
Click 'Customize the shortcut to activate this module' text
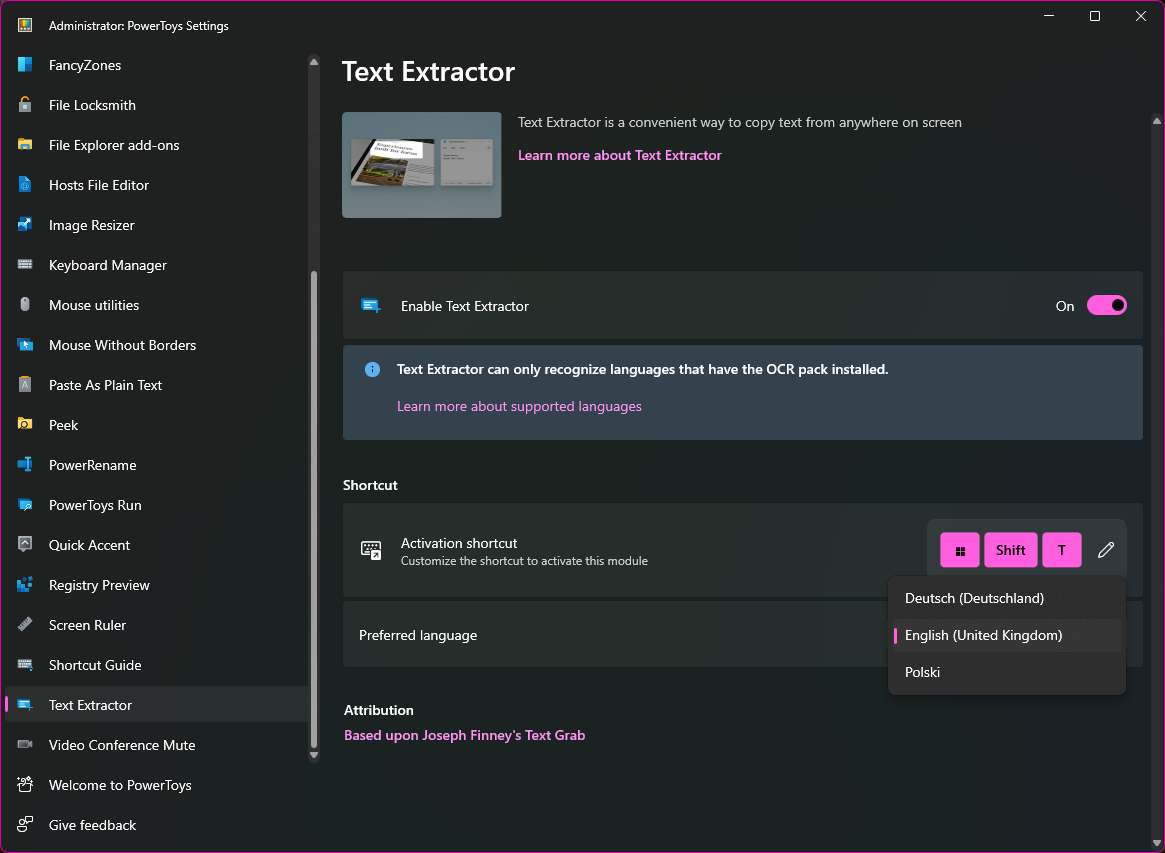[x=524, y=561]
